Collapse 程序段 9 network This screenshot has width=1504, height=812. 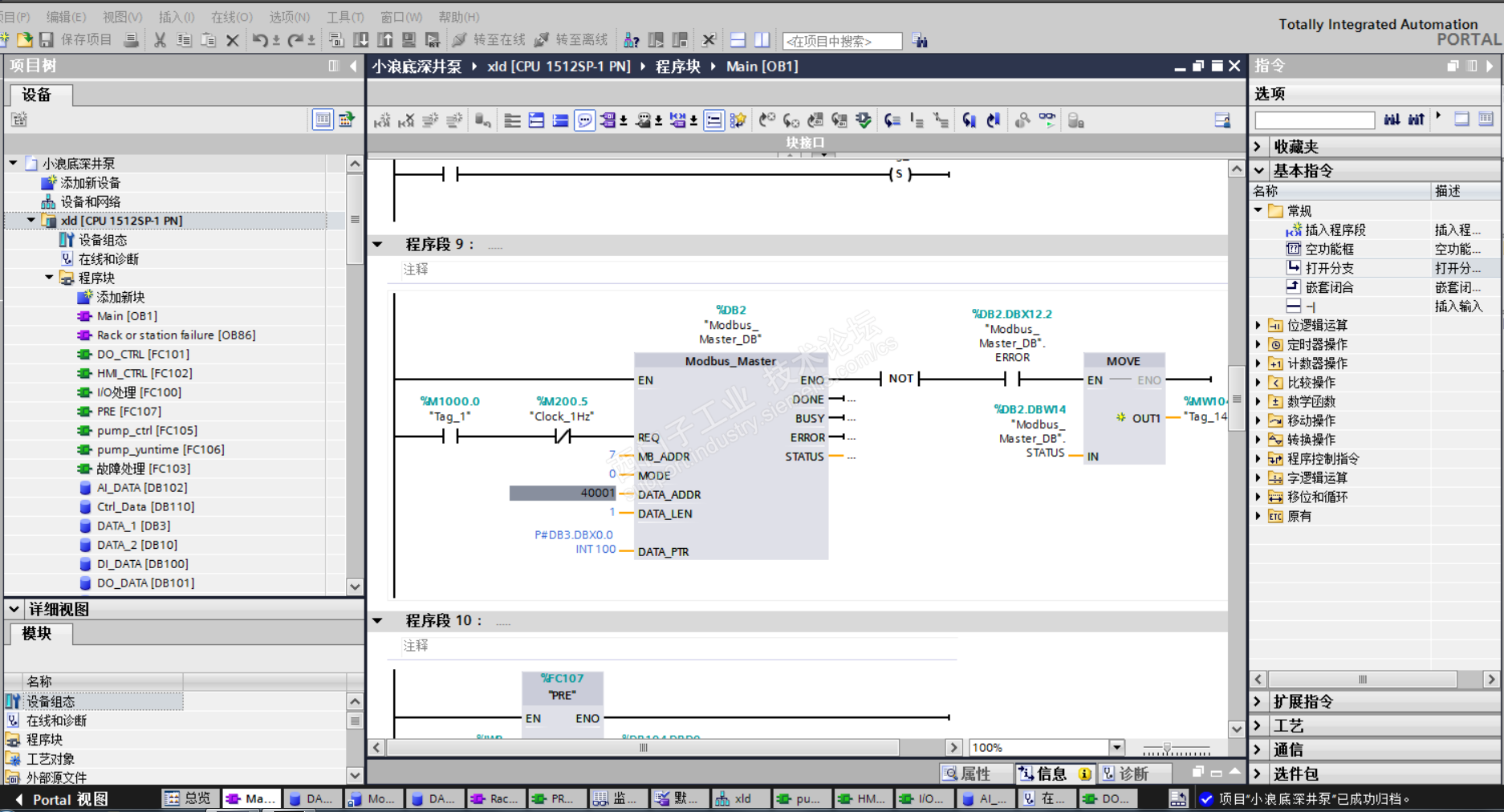377,244
